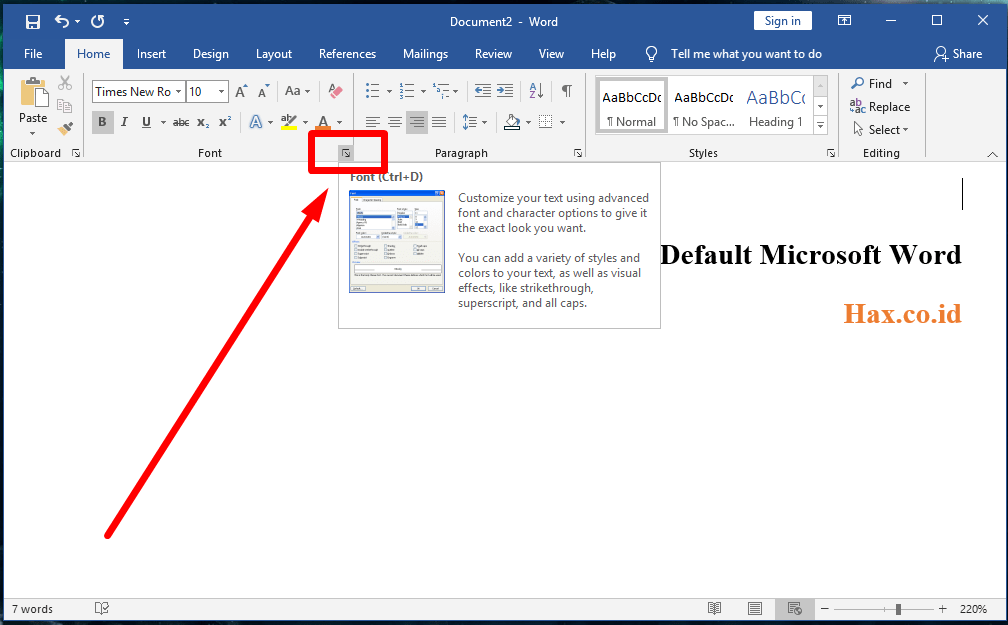Repeat the last action
This screenshot has height=625, width=1008.
(x=98, y=21)
